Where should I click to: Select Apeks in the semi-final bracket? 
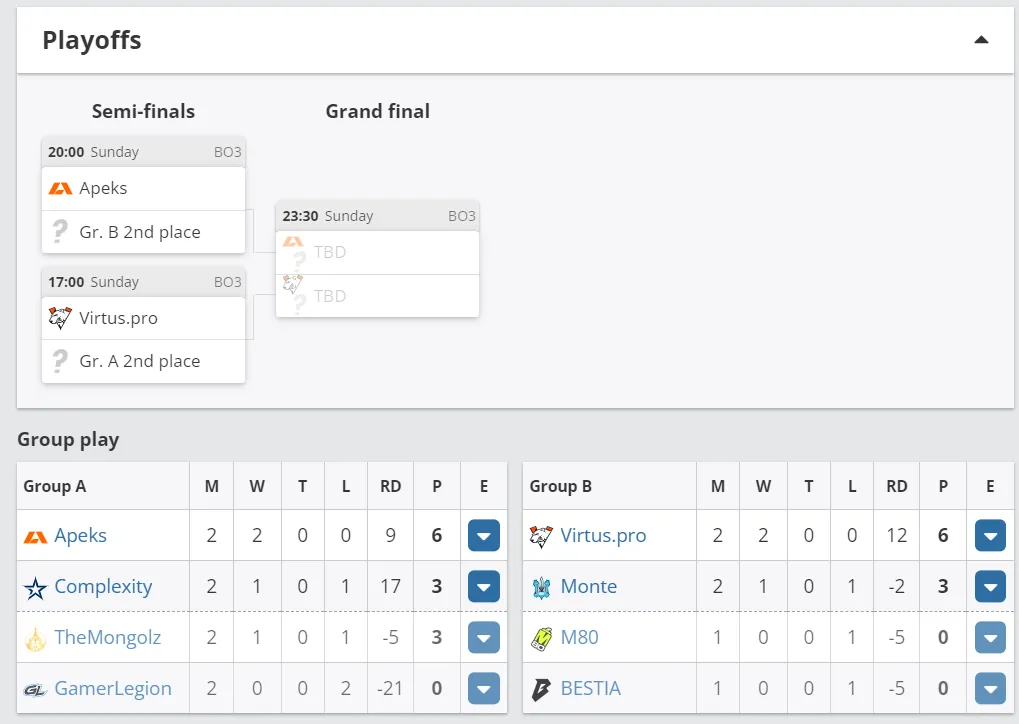[144, 188]
